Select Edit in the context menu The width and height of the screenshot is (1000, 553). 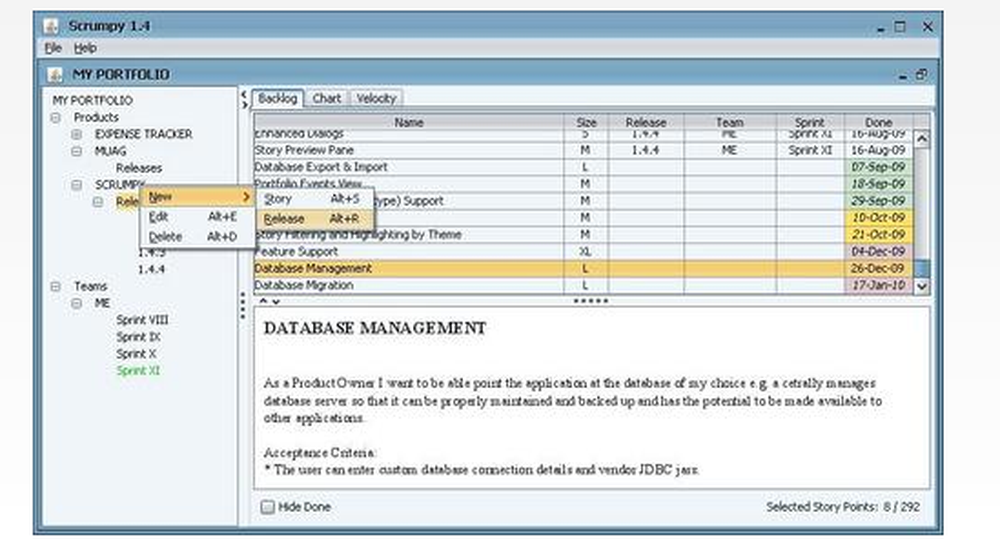197,217
